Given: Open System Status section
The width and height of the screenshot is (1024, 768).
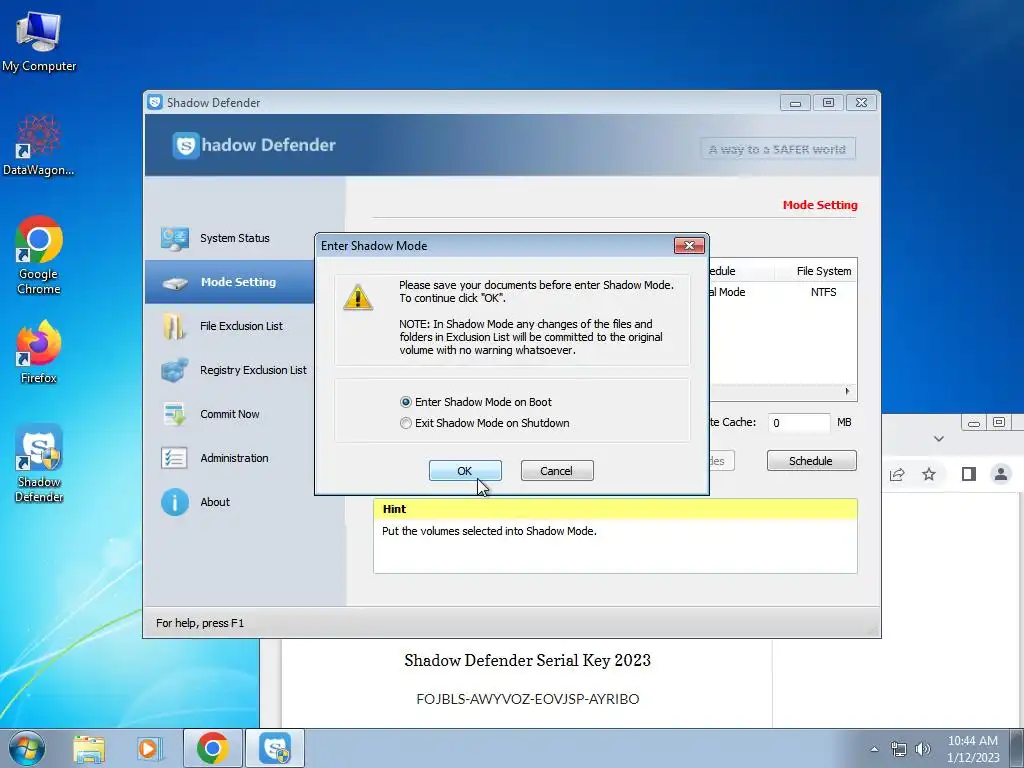Looking at the screenshot, I should click(234, 238).
